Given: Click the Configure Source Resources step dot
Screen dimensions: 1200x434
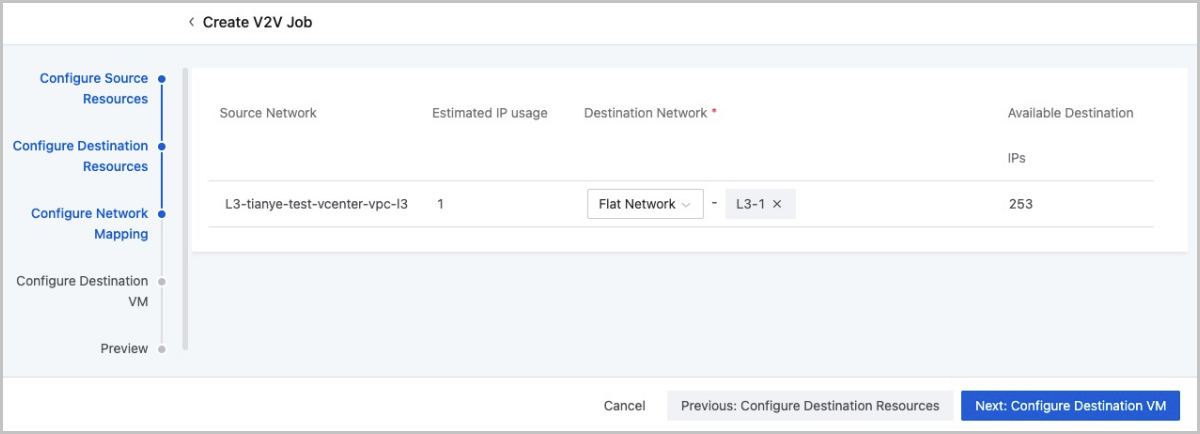Looking at the screenshot, I should pos(162,78).
